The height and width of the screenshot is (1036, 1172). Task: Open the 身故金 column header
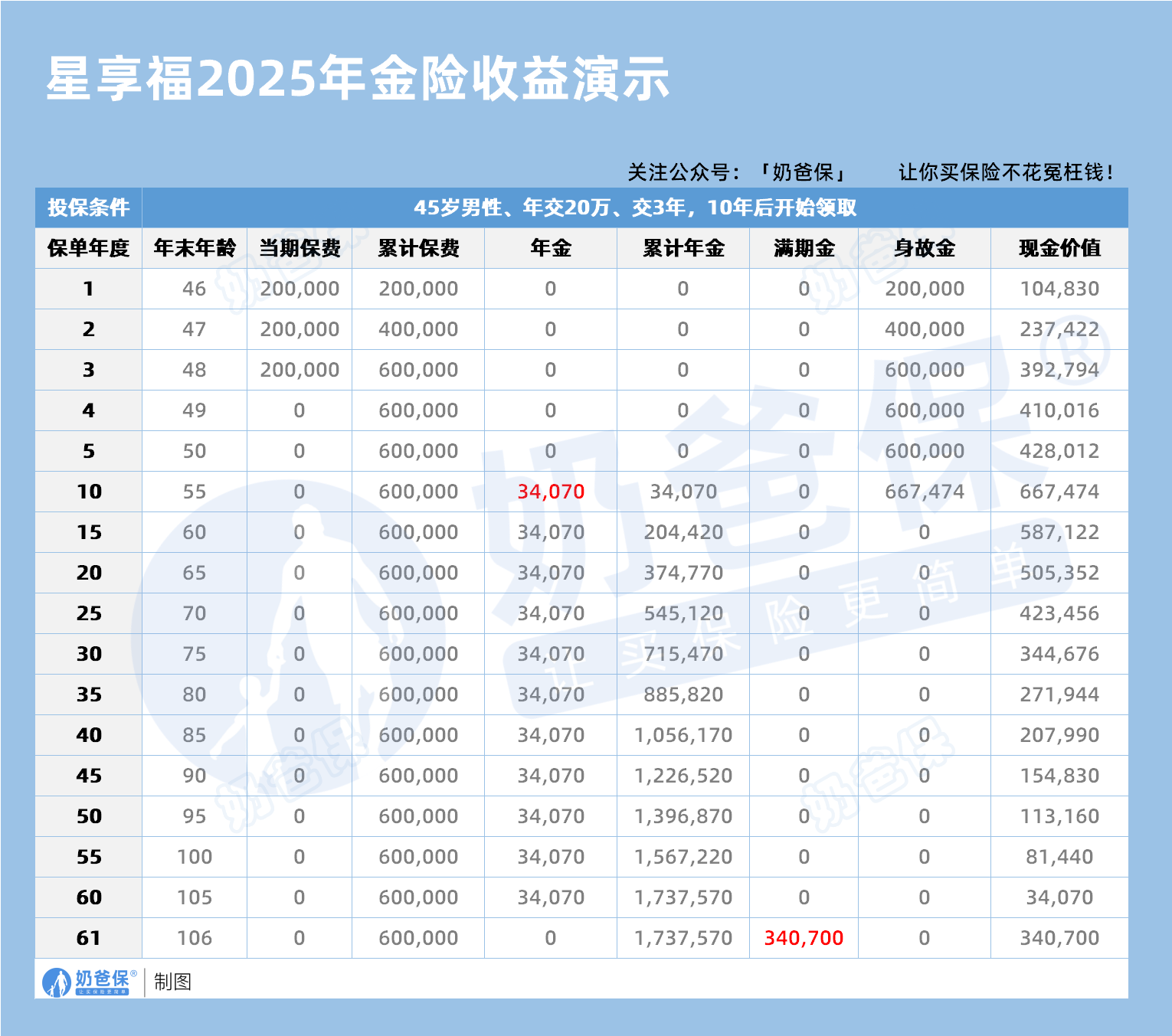(925, 247)
